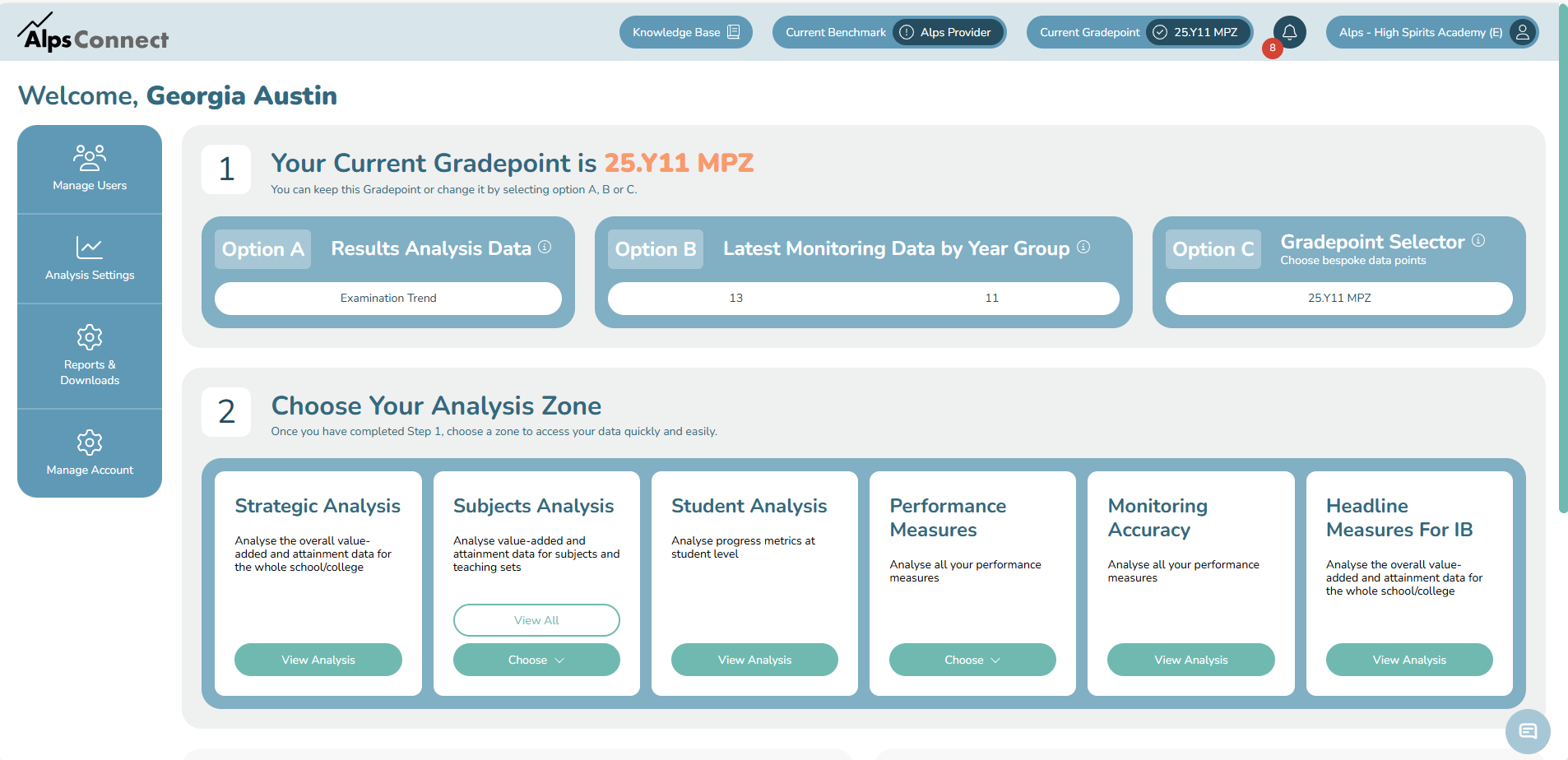Click the Analysis Settings chart icon

[x=90, y=248]
